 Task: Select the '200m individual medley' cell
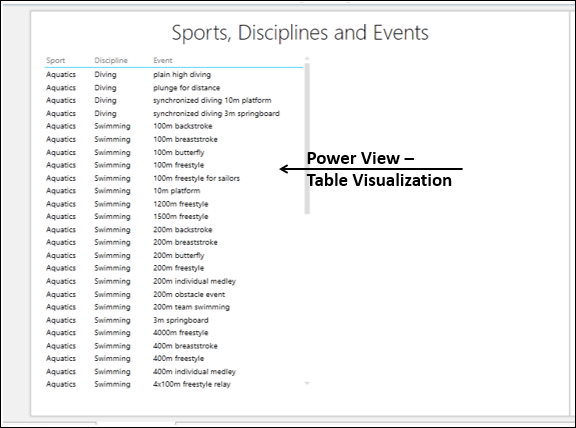tap(194, 281)
